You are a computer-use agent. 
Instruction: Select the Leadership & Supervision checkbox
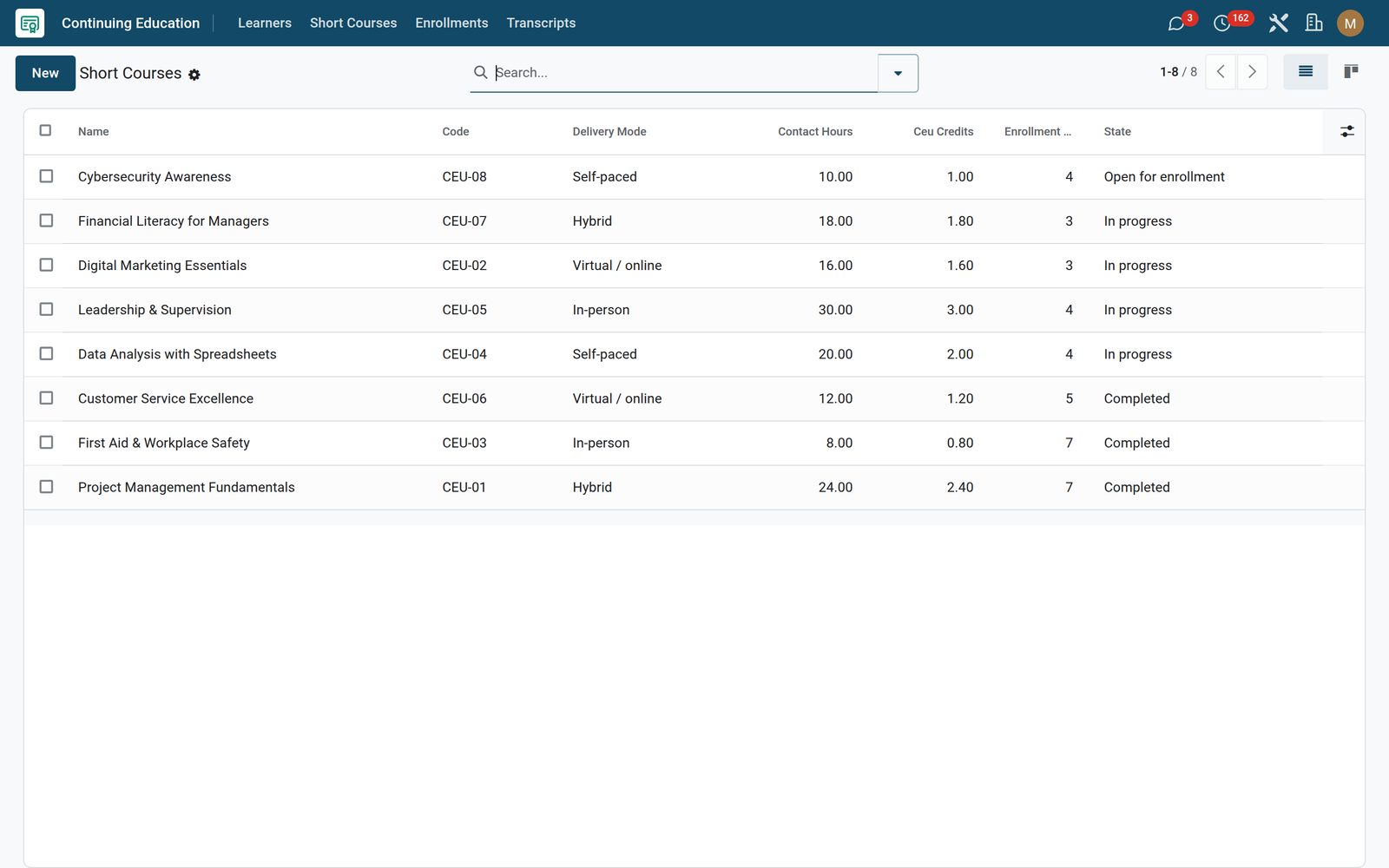pos(46,309)
